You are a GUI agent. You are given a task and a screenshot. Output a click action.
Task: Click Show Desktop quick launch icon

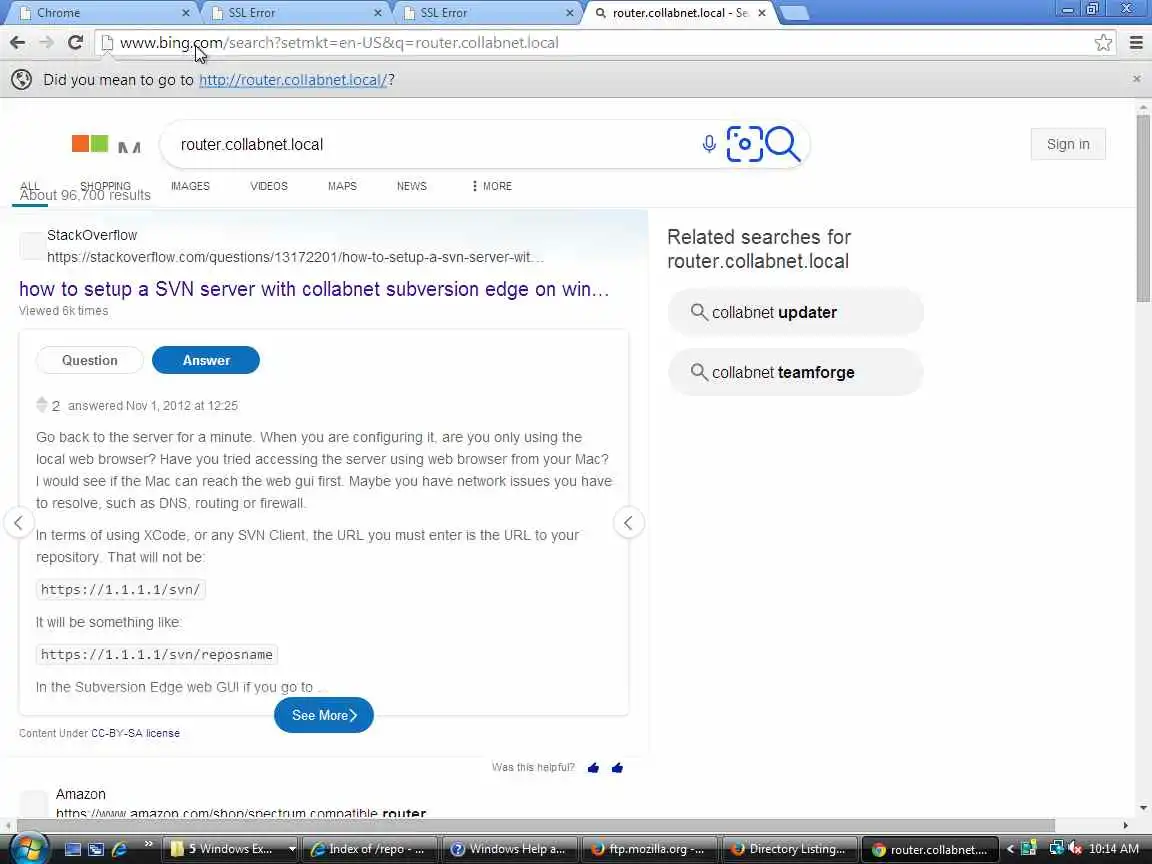73,849
